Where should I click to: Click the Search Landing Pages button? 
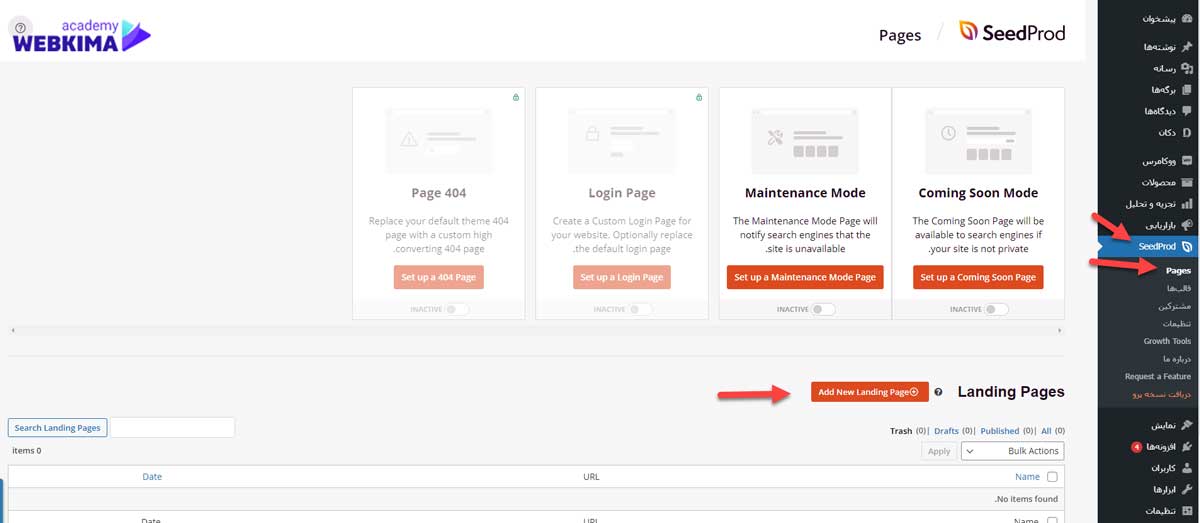[58, 428]
